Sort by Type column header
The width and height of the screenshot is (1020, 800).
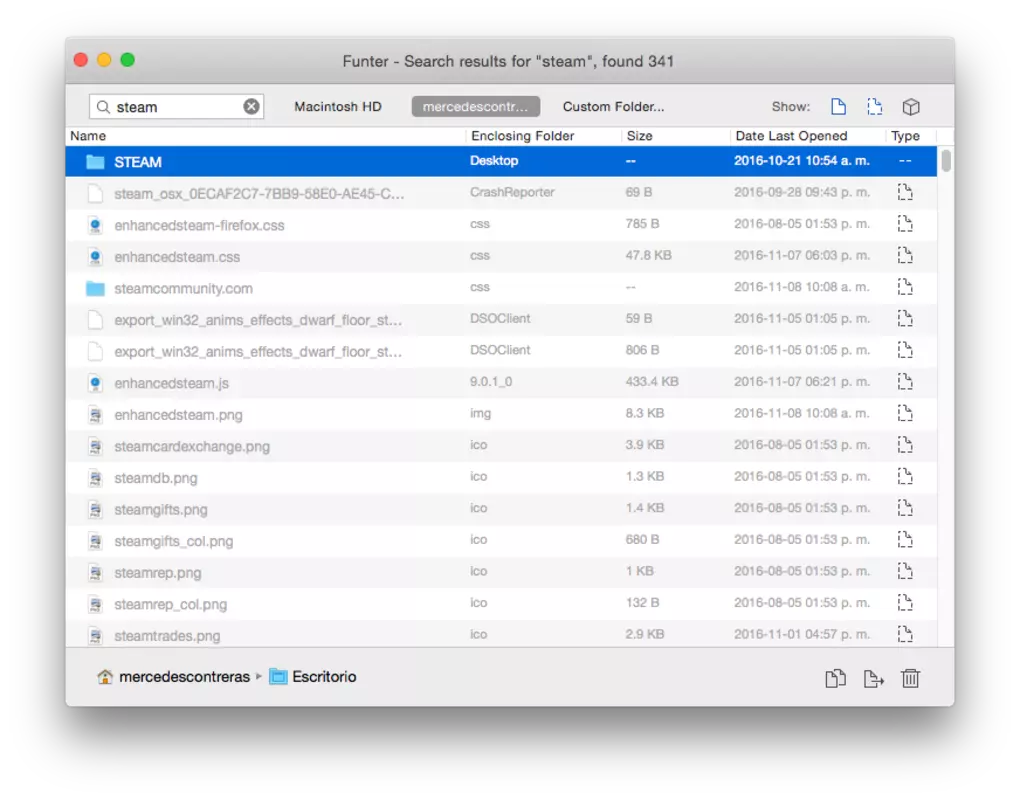[x=905, y=136]
